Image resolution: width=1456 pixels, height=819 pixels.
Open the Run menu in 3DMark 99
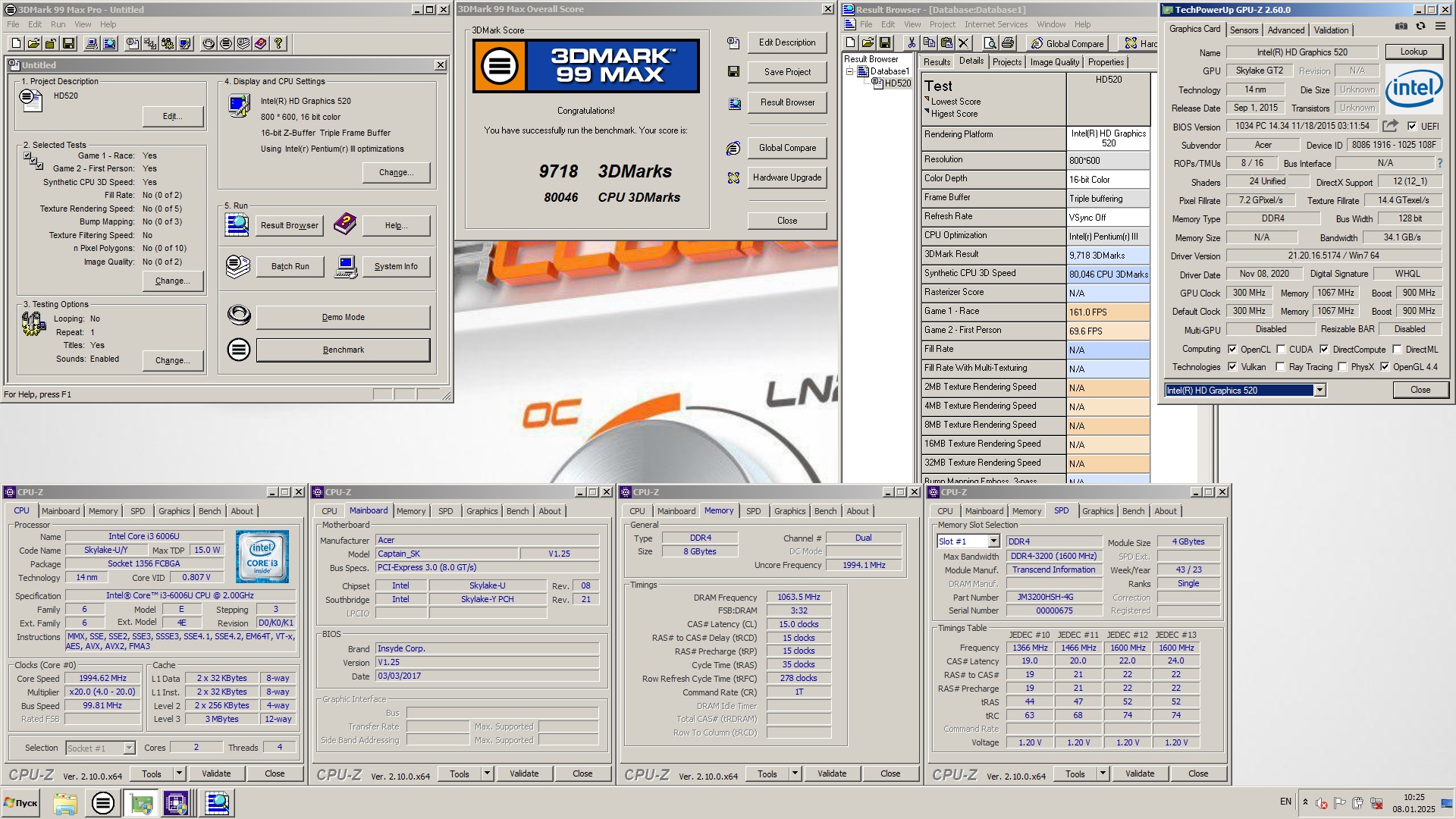click(x=58, y=24)
